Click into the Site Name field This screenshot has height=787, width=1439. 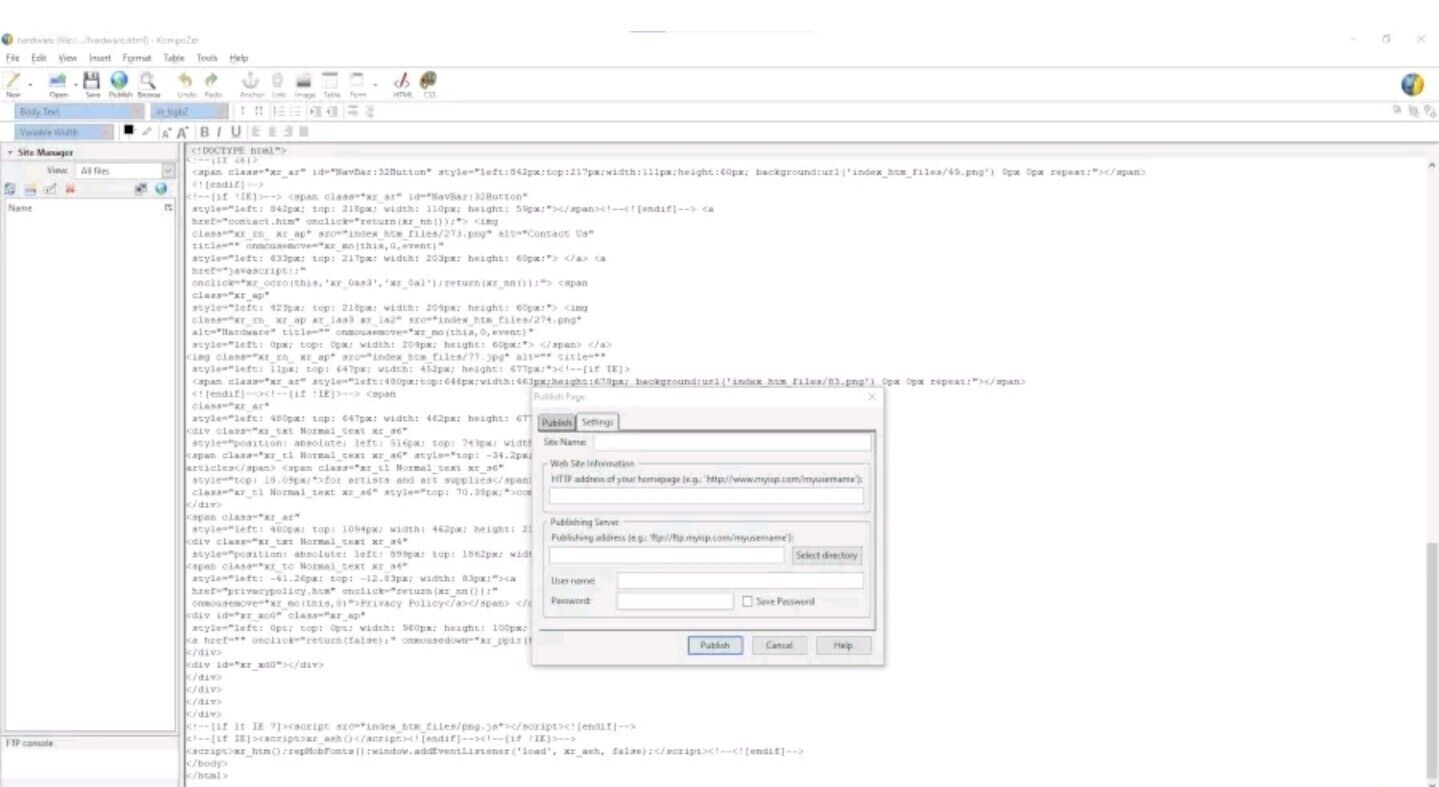pyautogui.click(x=732, y=442)
